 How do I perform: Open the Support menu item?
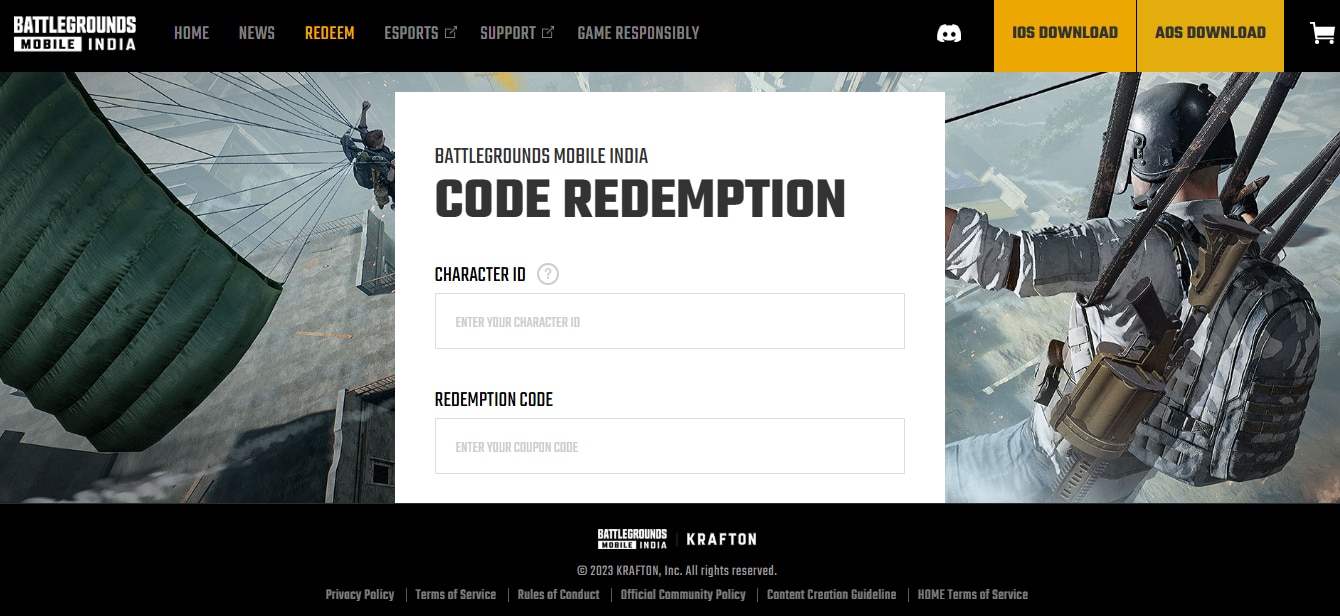click(x=508, y=33)
